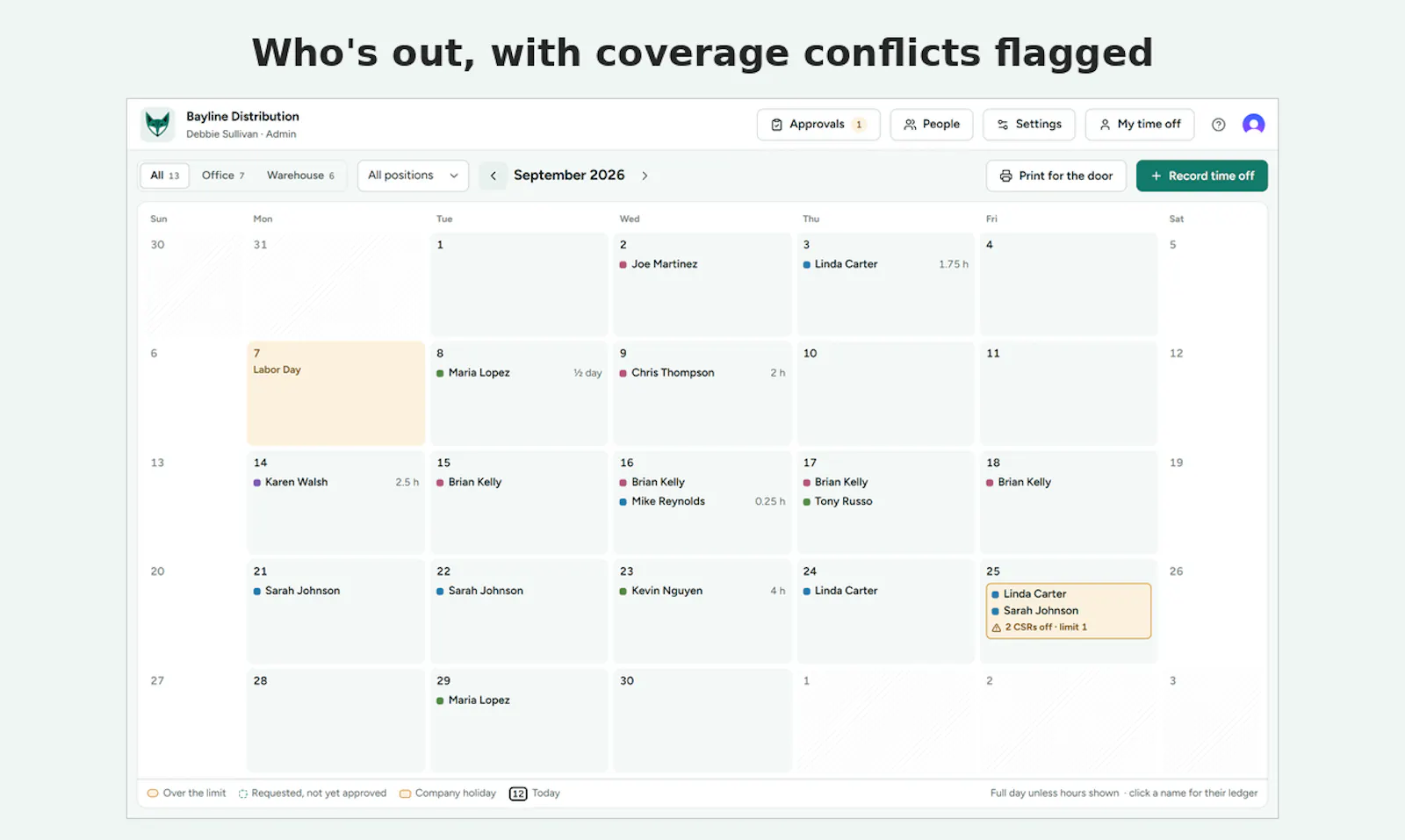Open the user profile avatar
The width and height of the screenshot is (1405, 840).
[x=1253, y=125]
